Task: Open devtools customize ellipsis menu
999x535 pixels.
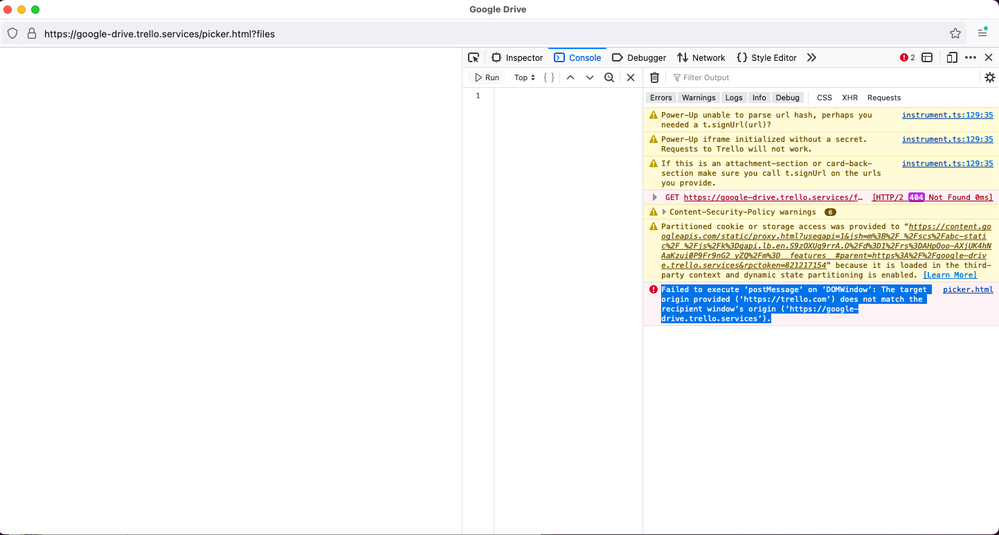Action: pyautogui.click(x=970, y=57)
